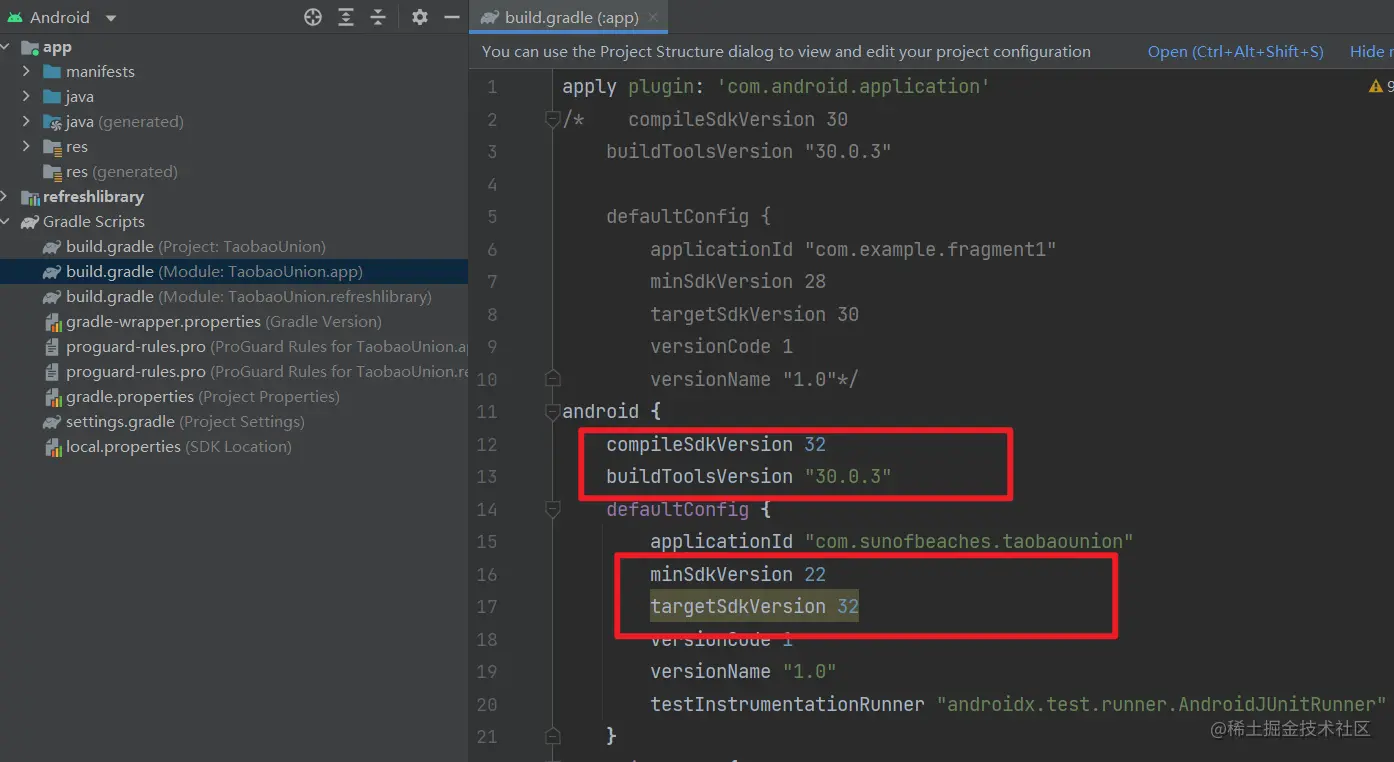
Task: Click applicationId "com.sunofbeaches.taobaounion" text
Action: [892, 541]
